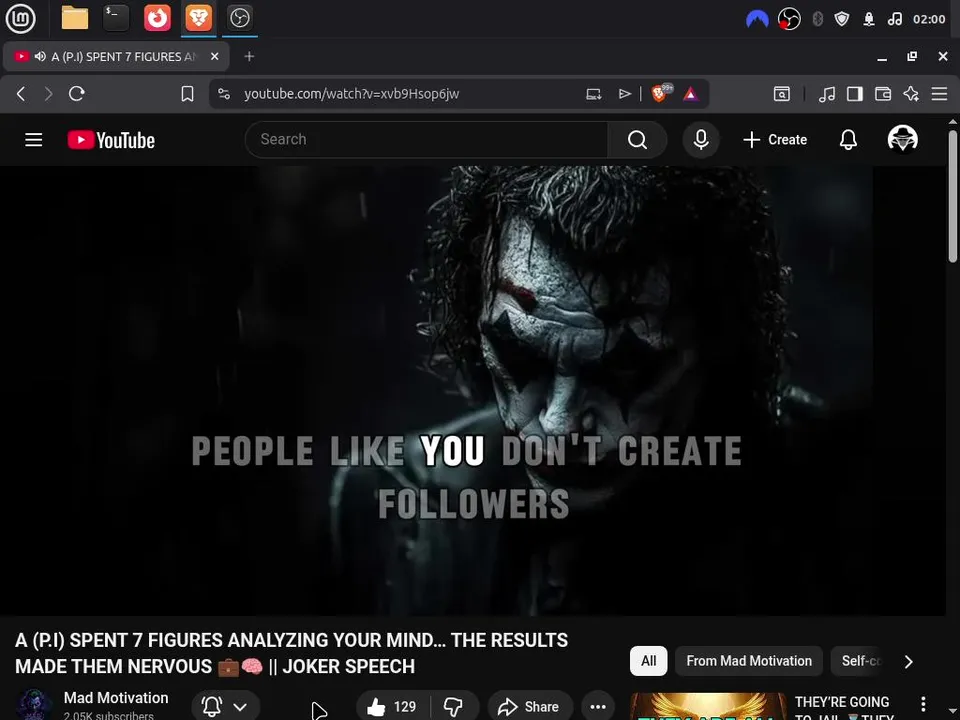Image resolution: width=960 pixels, height=720 pixels.
Task: Open the THEY'RE GOING TO JAIL video thumbnail
Action: (708, 707)
